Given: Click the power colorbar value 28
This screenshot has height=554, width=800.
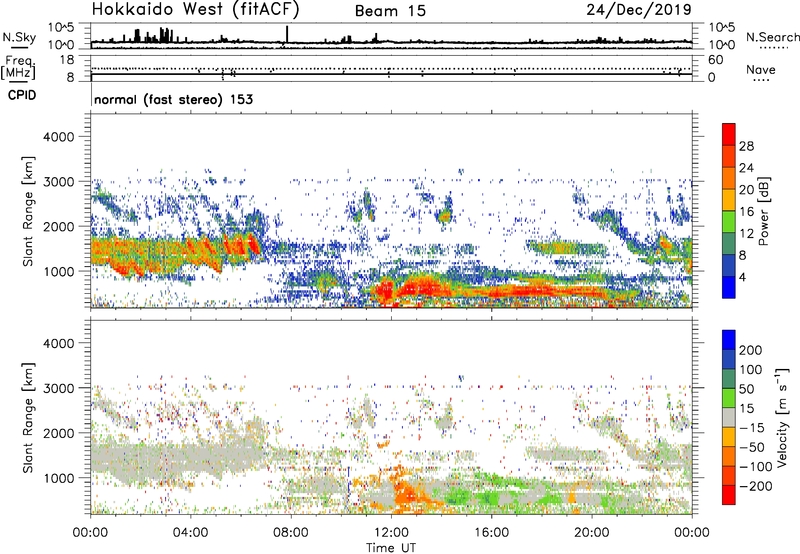Looking at the screenshot, I should [746, 146].
